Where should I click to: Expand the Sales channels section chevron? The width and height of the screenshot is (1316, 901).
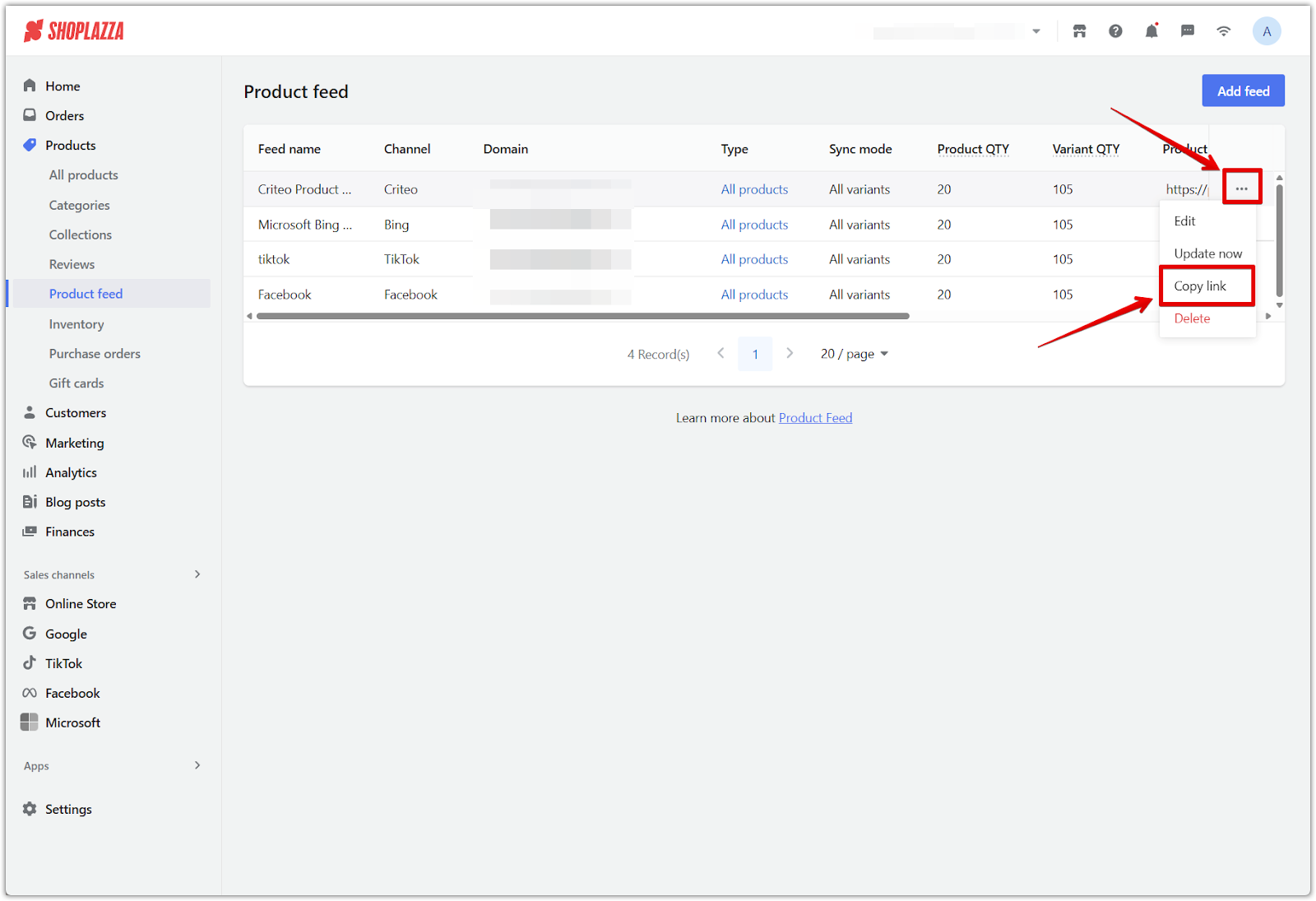[197, 574]
